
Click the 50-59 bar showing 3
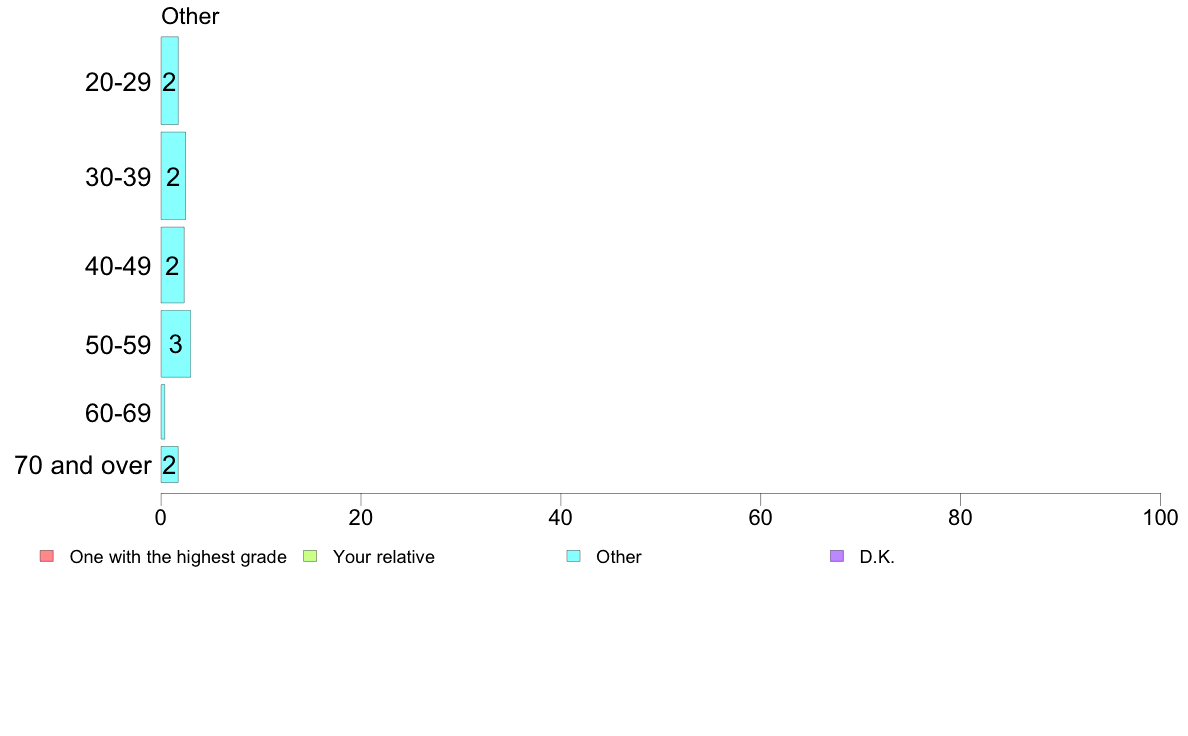[175, 344]
